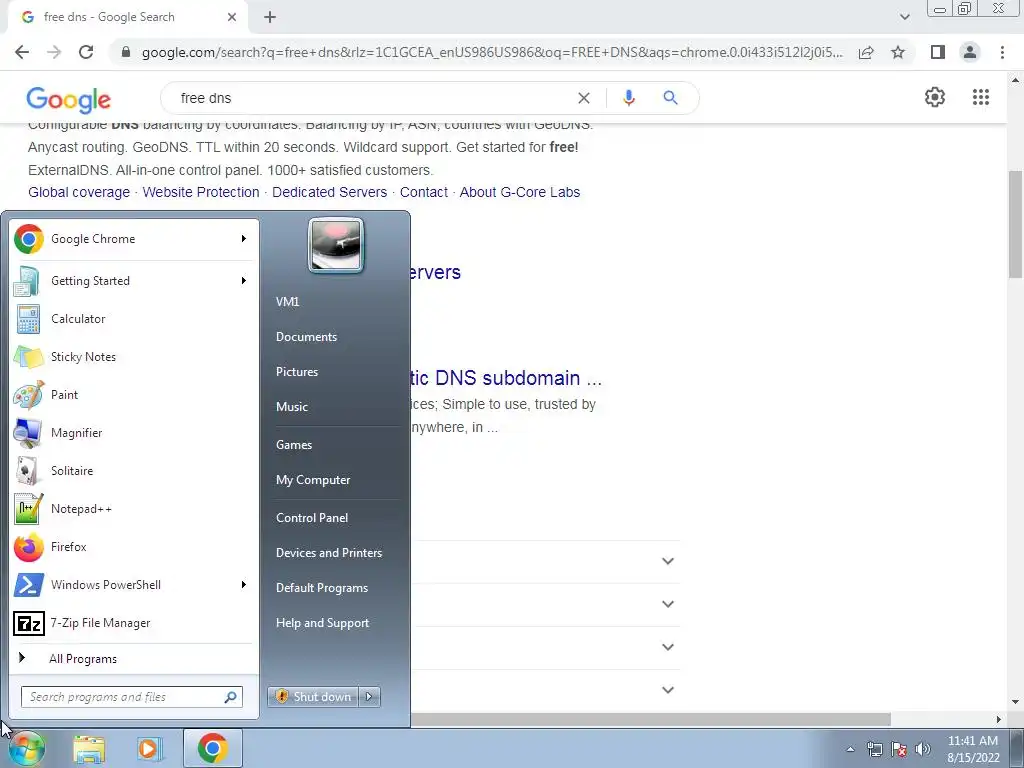This screenshot has height=768, width=1024.
Task: Click the user account picture
Action: pos(336,246)
